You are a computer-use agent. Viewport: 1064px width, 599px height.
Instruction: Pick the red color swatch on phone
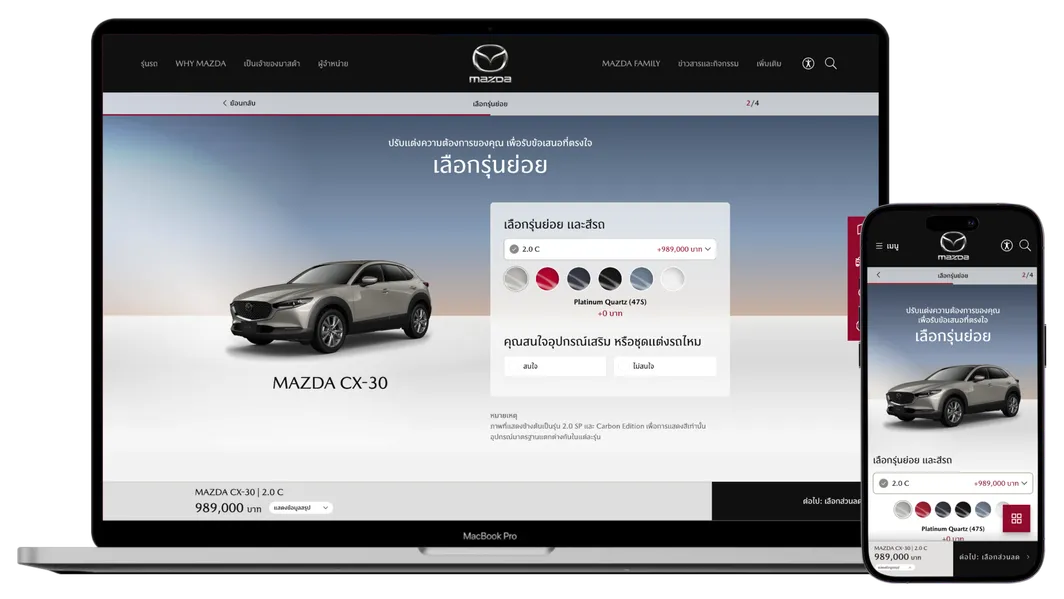[923, 509]
